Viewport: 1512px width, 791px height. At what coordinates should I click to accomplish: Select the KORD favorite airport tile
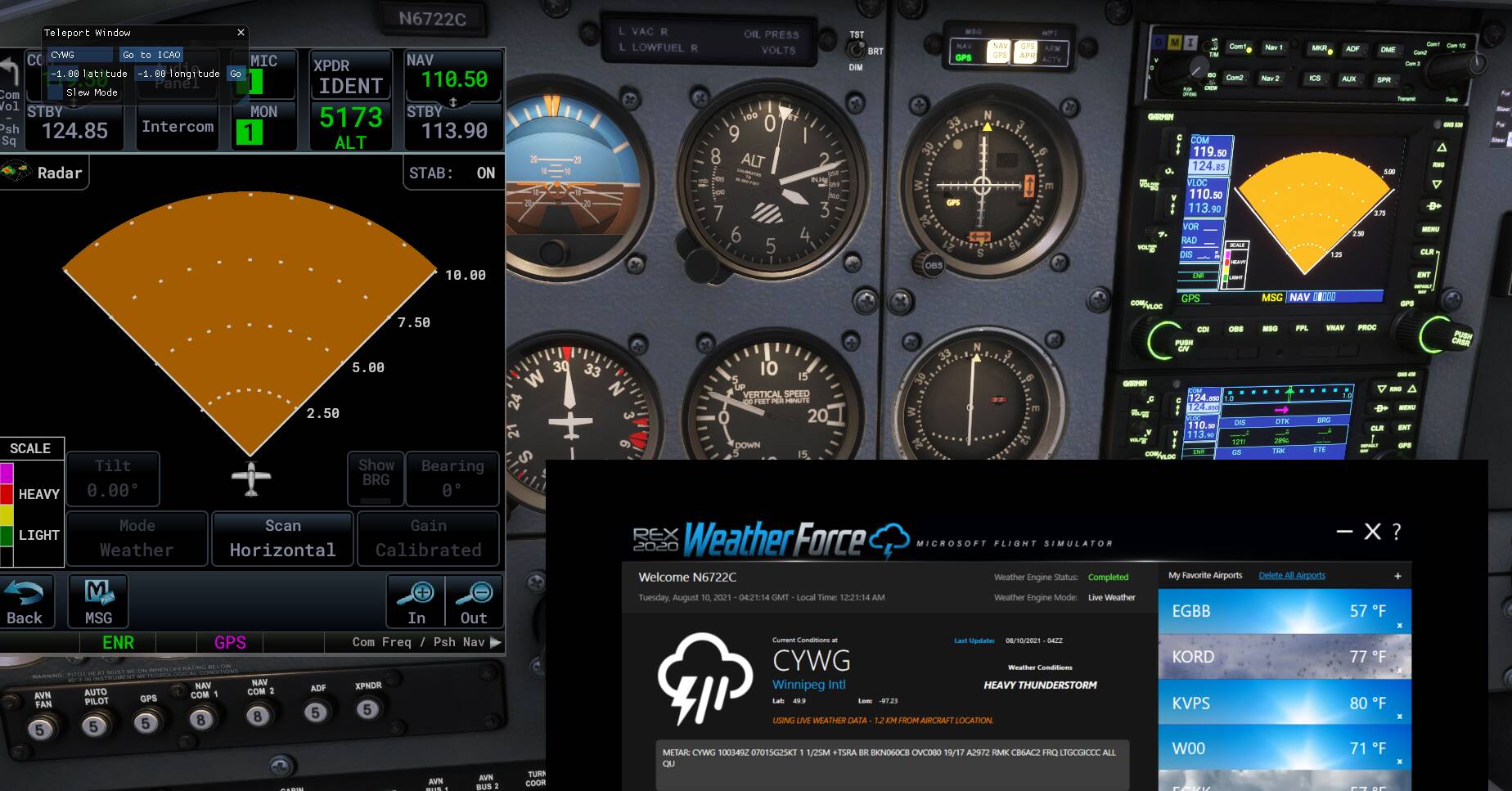point(1285,657)
